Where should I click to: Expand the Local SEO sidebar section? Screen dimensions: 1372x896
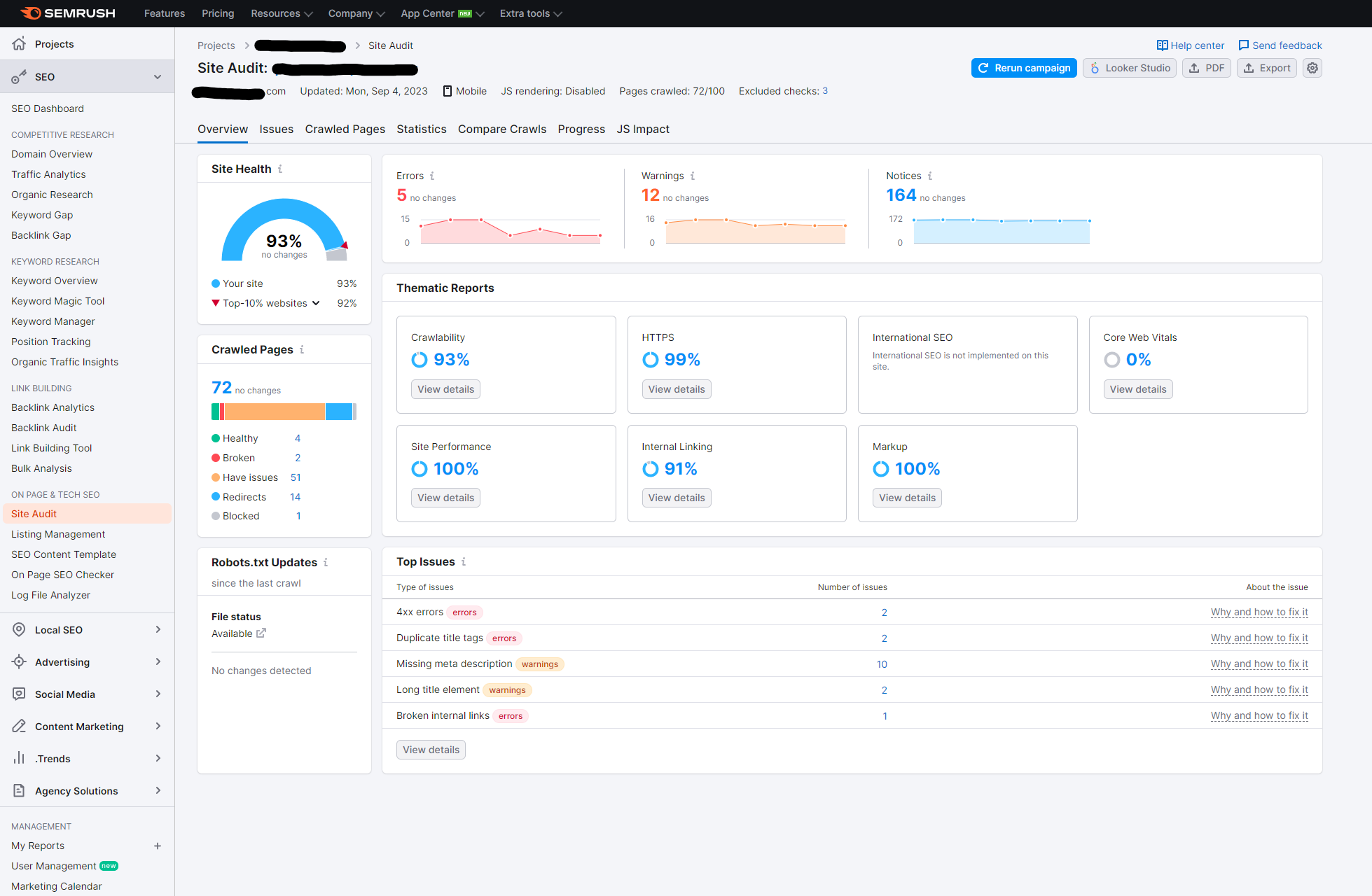(158, 630)
